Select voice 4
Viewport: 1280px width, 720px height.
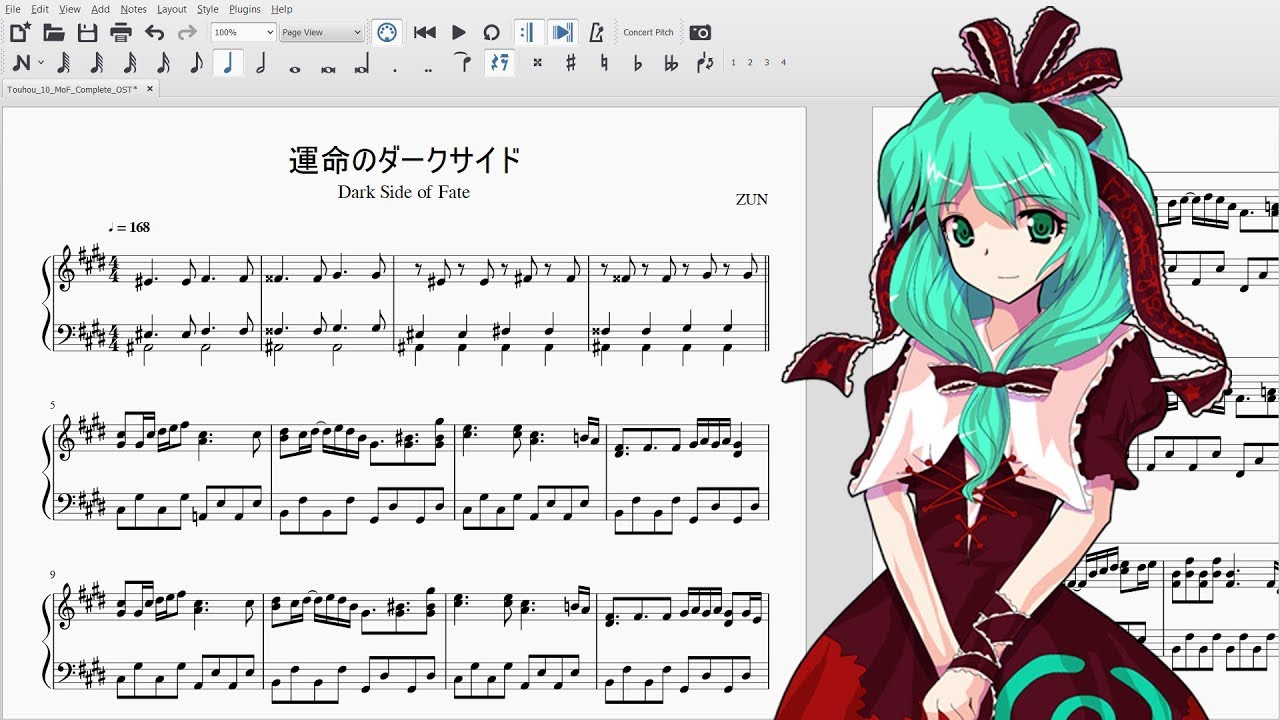click(x=783, y=62)
